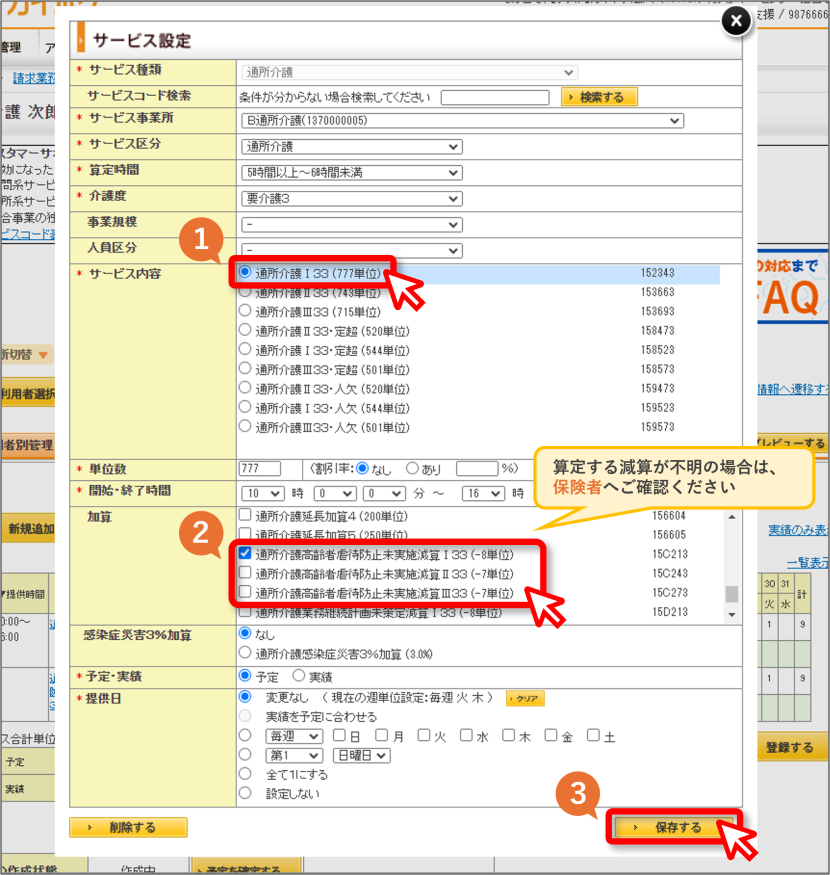Click the 削除する delete button
The width and height of the screenshot is (830, 875).
pyautogui.click(x=128, y=828)
